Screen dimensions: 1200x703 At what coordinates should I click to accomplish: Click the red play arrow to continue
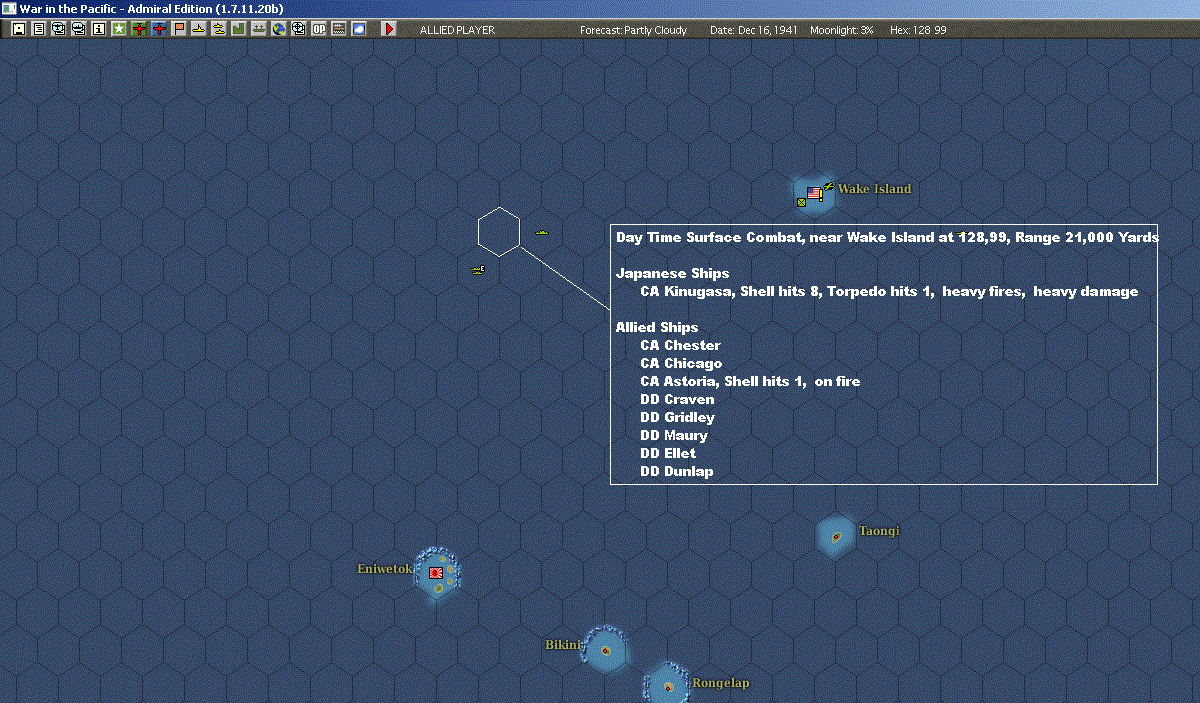point(389,29)
